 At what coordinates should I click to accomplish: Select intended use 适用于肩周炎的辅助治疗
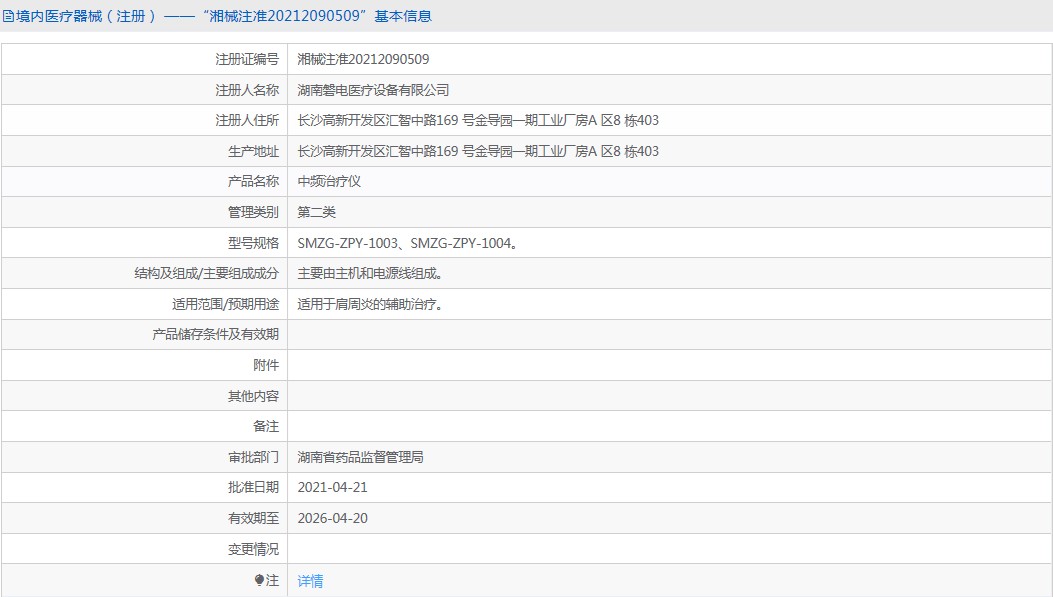pyautogui.click(x=370, y=304)
